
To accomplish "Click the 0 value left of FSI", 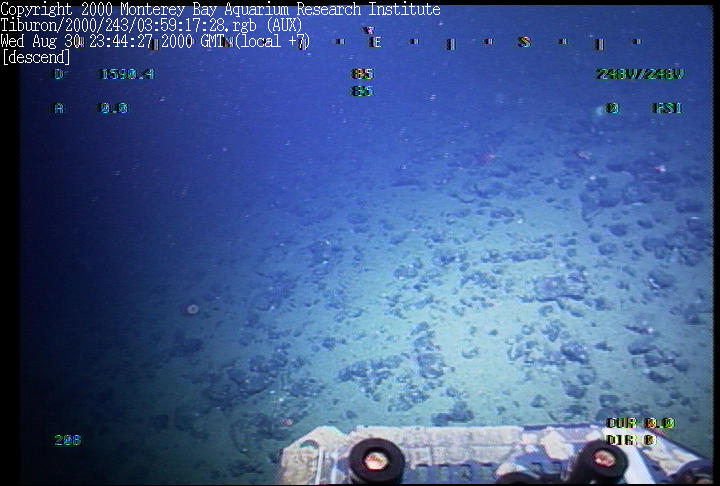I will 613,108.
